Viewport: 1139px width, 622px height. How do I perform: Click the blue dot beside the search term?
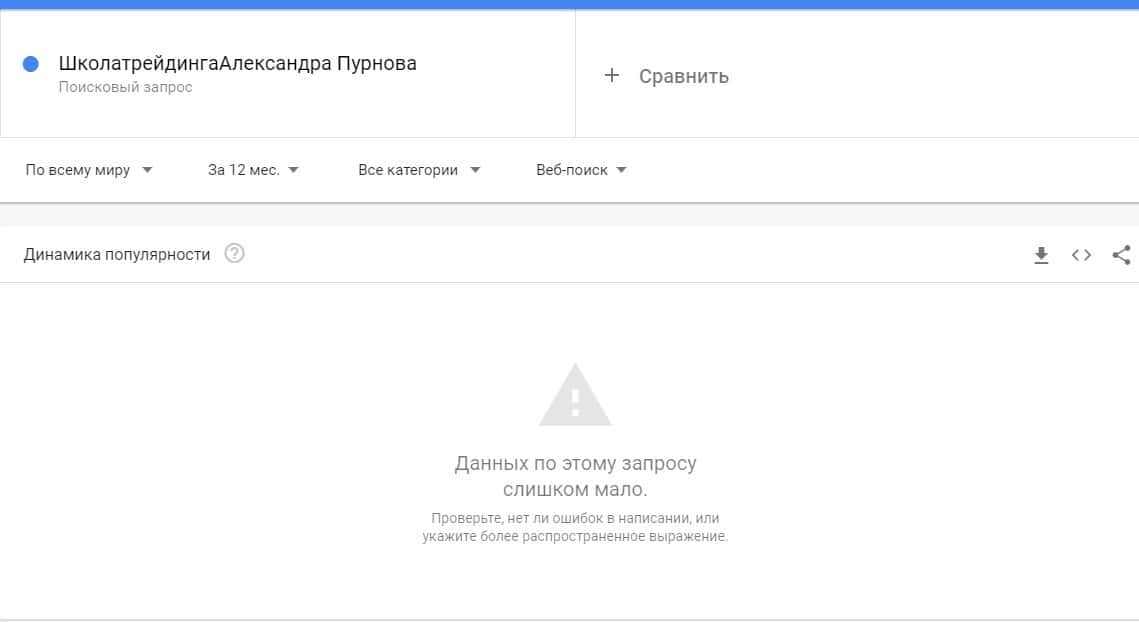(x=30, y=64)
